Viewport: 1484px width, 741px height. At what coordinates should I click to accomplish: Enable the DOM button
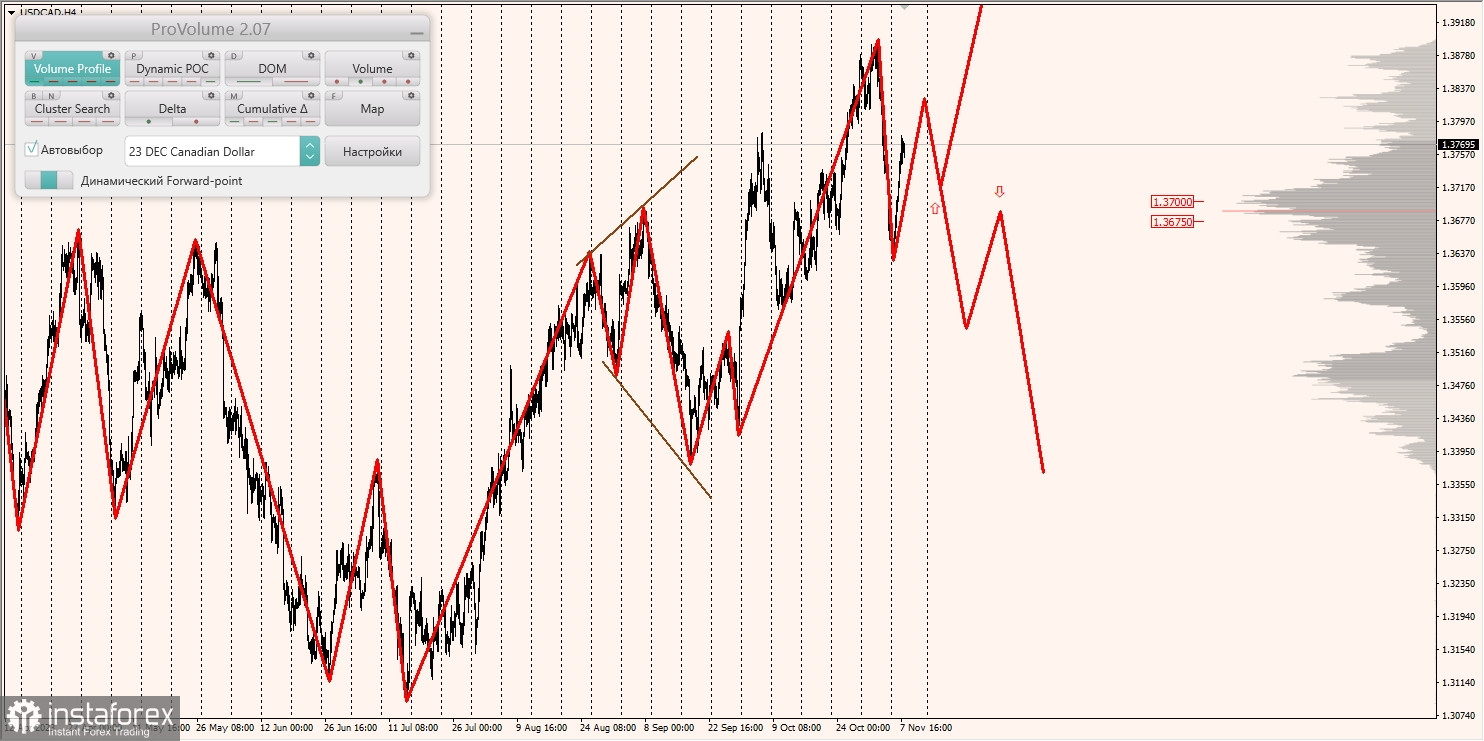point(272,68)
